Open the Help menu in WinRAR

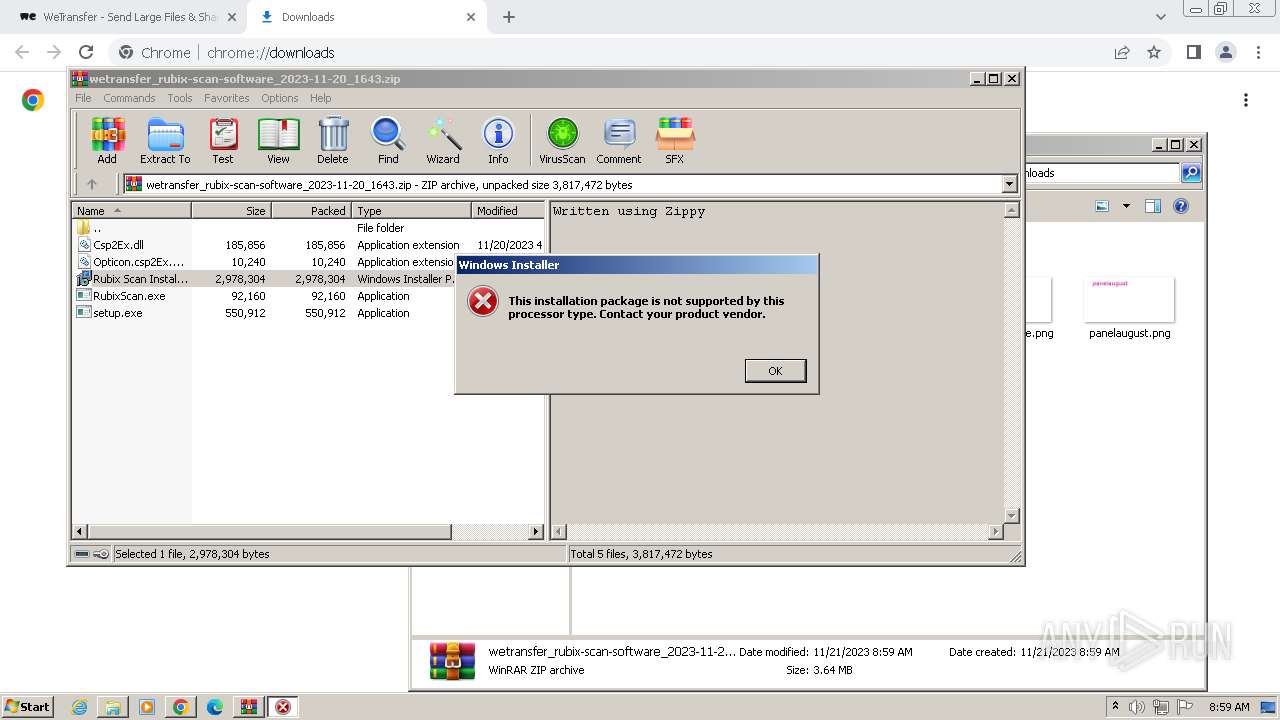coord(320,98)
